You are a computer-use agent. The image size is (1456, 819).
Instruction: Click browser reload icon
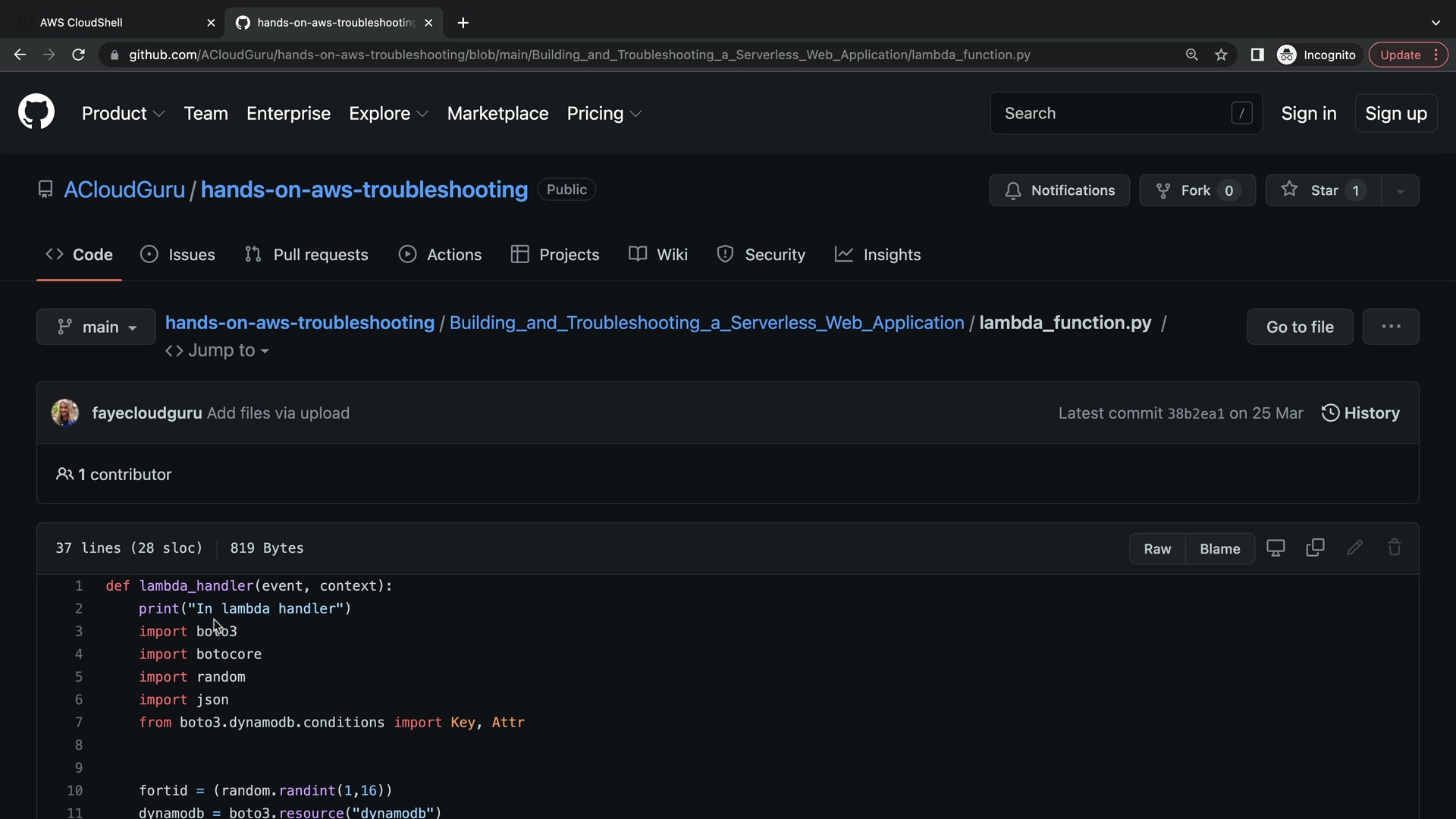coord(78,55)
